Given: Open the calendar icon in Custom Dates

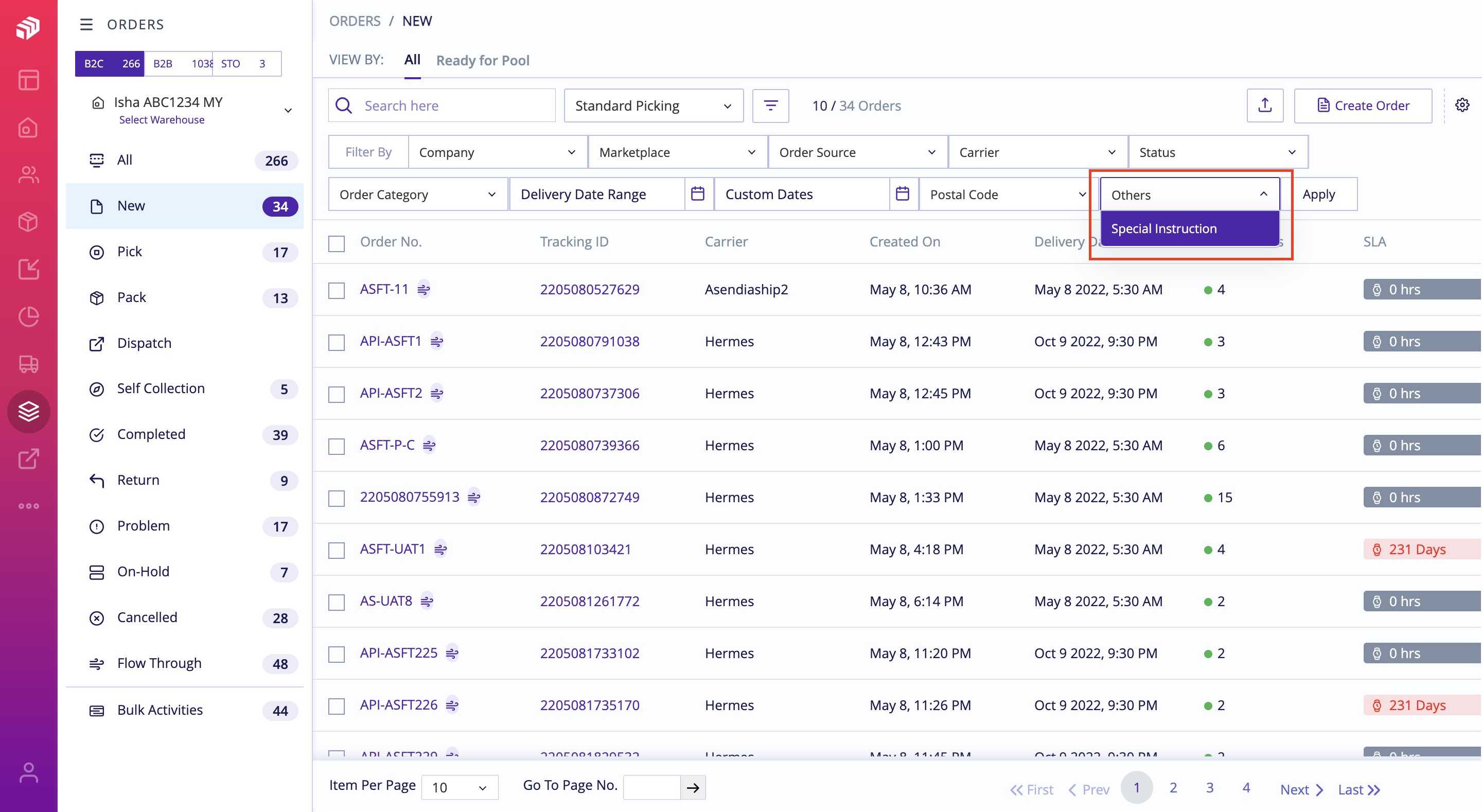Looking at the screenshot, I should pos(903,194).
